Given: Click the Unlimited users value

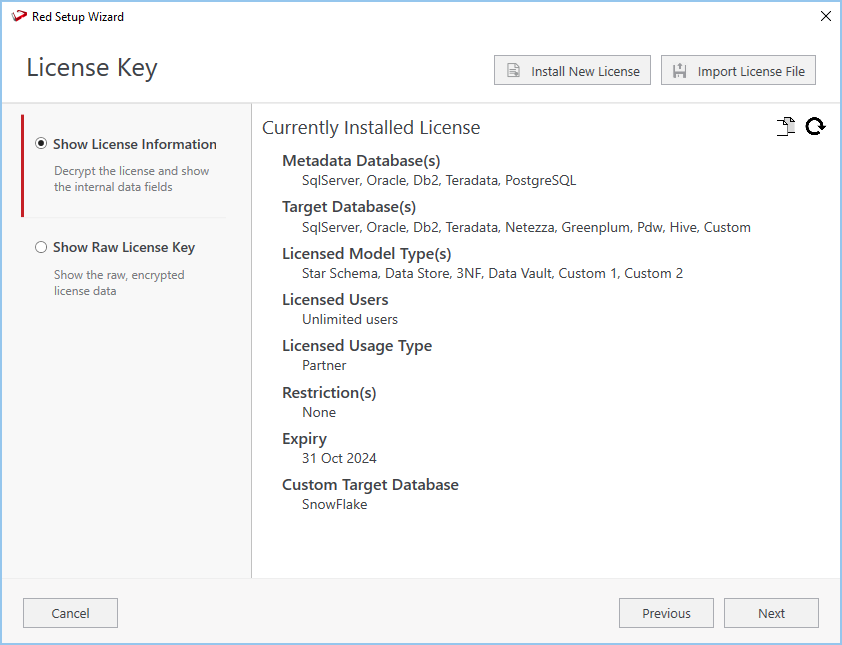Looking at the screenshot, I should 350,319.
